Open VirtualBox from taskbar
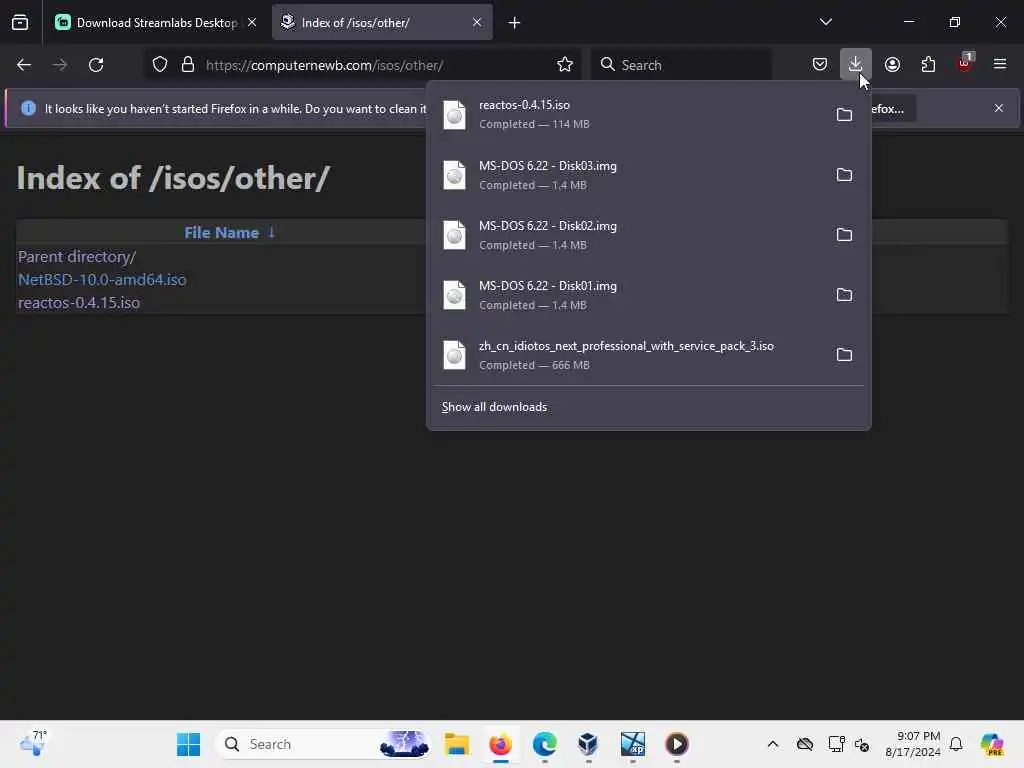This screenshot has width=1024, height=768. [588, 744]
